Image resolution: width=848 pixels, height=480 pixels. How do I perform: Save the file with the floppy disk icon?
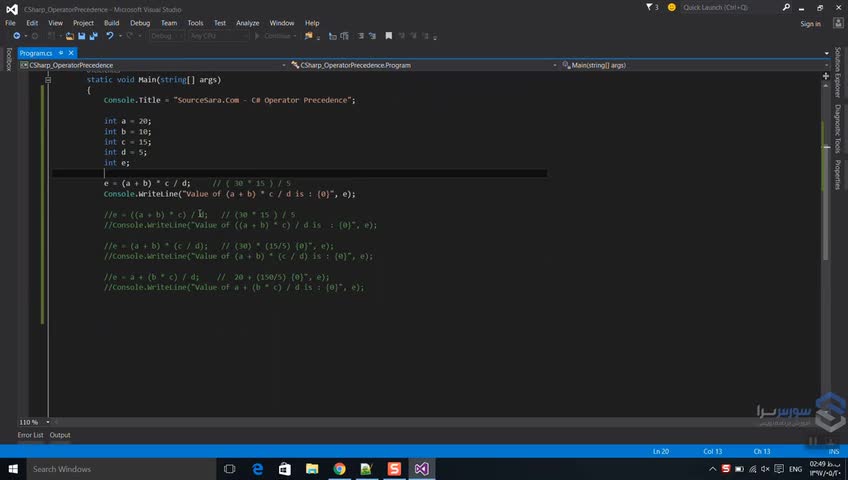click(x=82, y=36)
